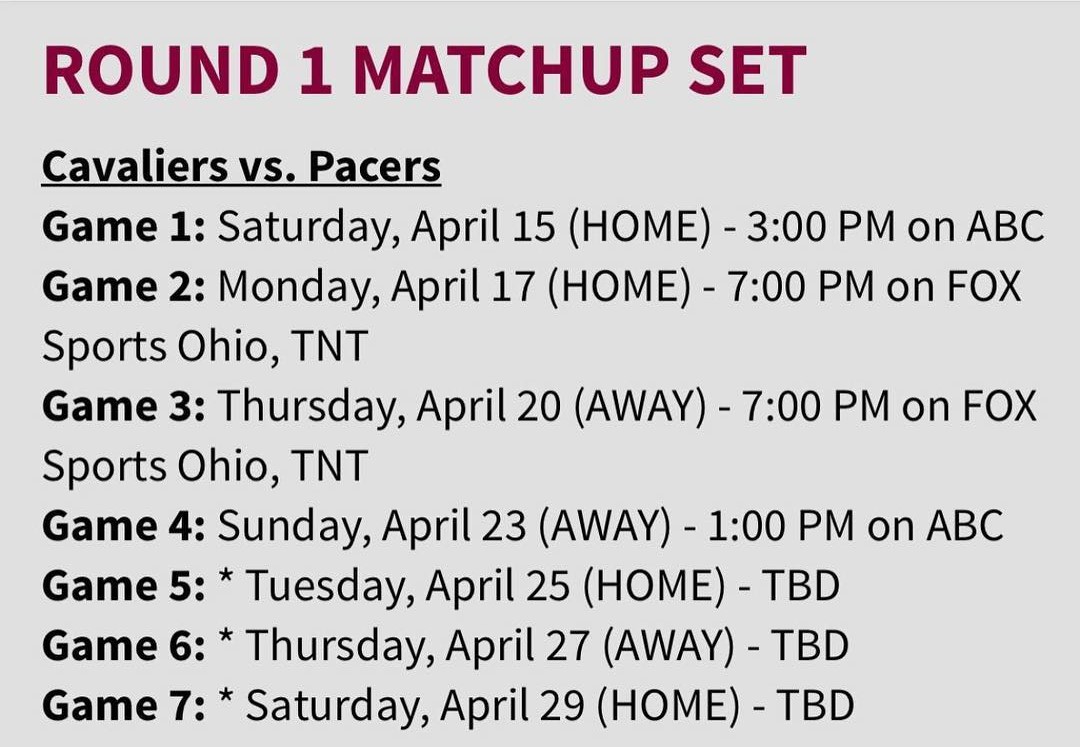Click the Cavaliers vs. Pacers underlined title
This screenshot has height=747, width=1080.
pyautogui.click(x=241, y=167)
